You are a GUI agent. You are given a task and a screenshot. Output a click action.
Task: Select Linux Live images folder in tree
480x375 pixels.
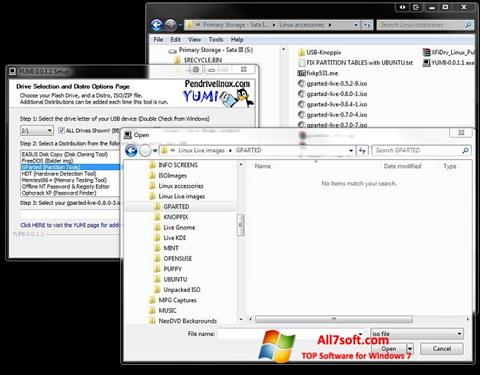tap(177, 196)
